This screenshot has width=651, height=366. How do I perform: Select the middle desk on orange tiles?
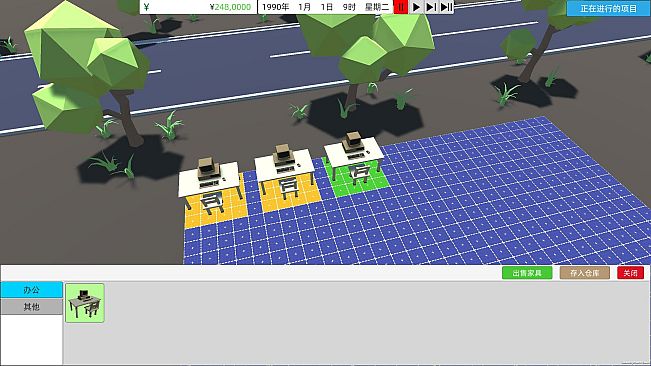pyautogui.click(x=285, y=173)
